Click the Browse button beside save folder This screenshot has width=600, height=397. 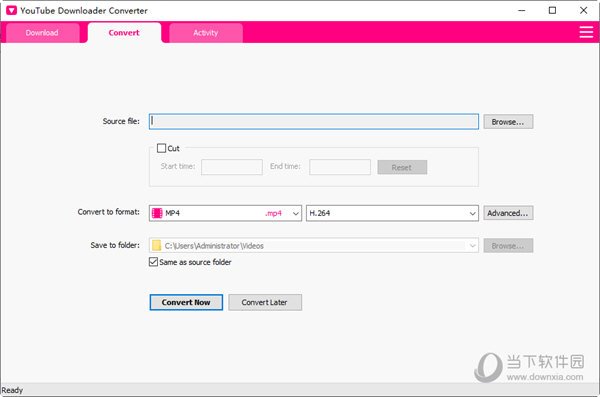point(508,245)
